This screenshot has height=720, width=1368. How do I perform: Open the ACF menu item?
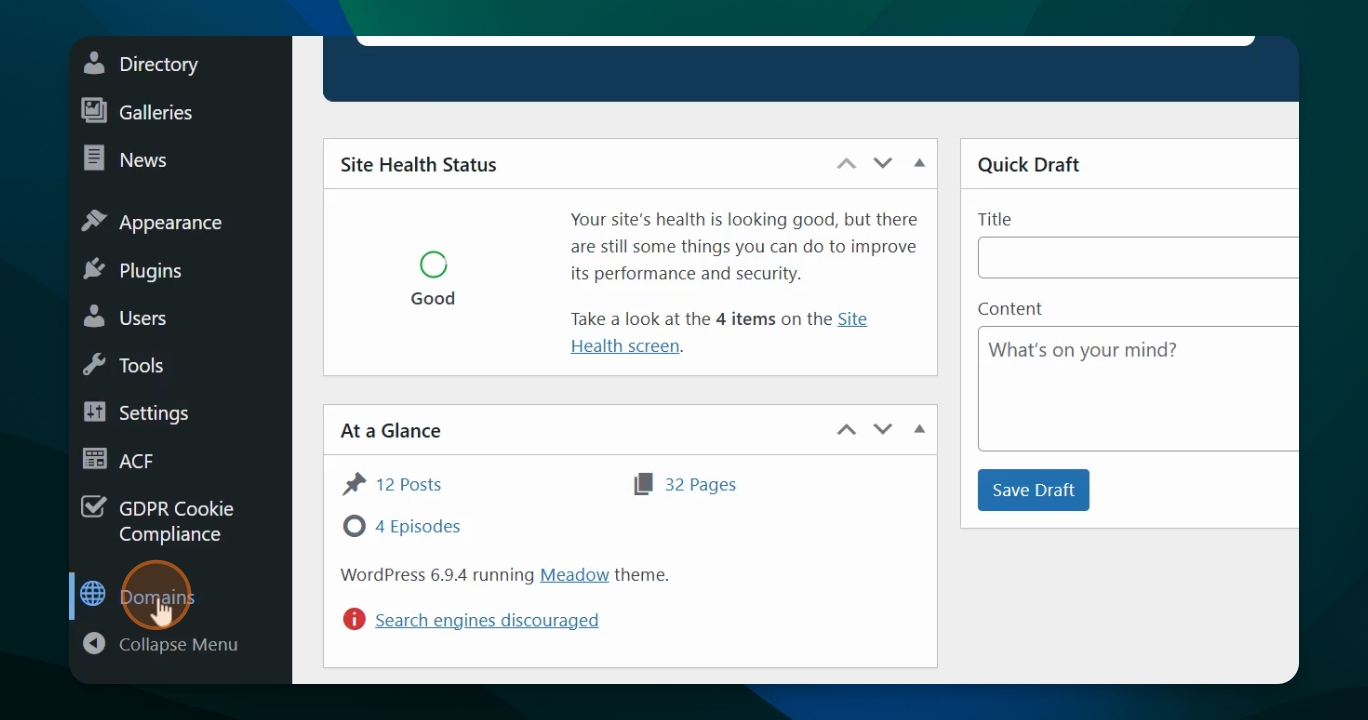136,461
